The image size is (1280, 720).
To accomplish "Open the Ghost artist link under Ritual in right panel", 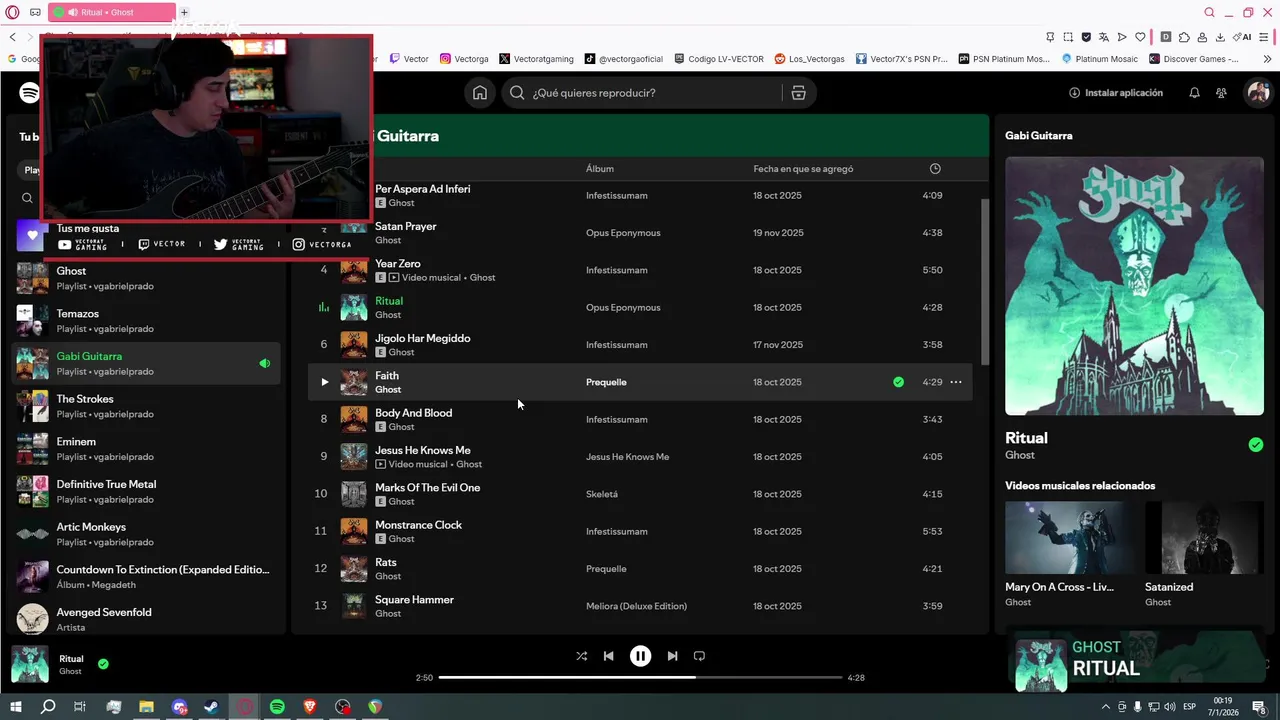I will pyautogui.click(x=1020, y=455).
